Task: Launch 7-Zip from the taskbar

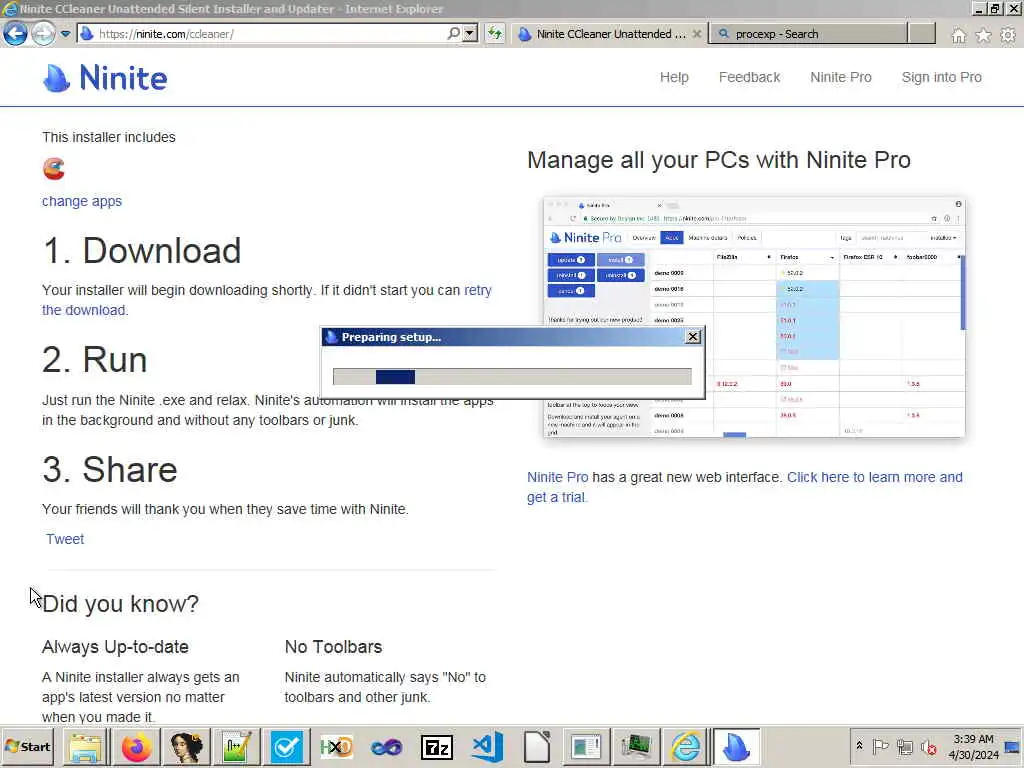Action: (x=437, y=746)
